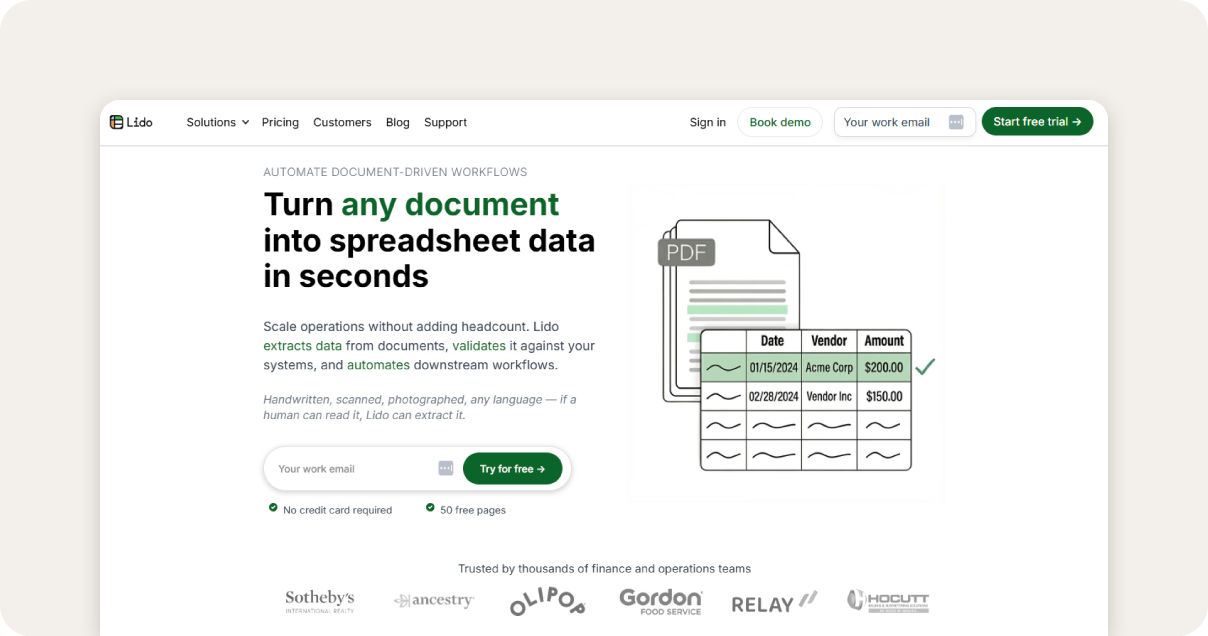
Task: Click the green checkmark beside the $200.00 row
Action: 925,367
